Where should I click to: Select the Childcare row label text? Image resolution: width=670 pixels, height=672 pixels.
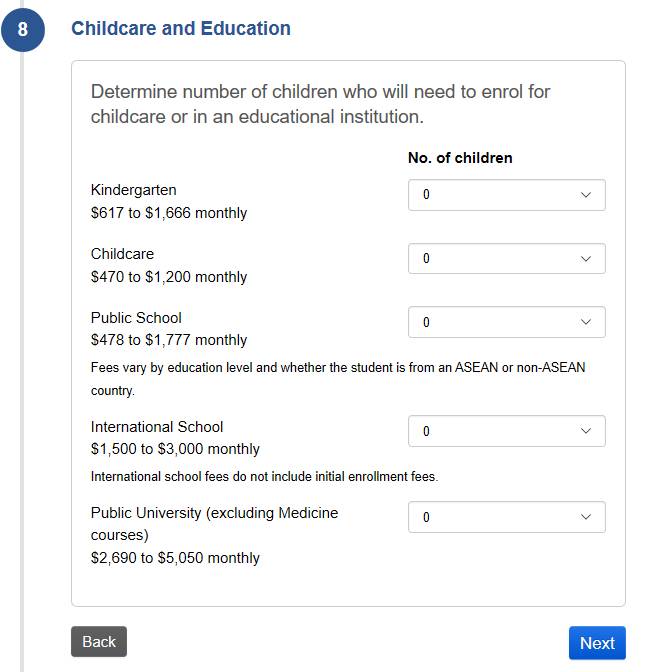[x=122, y=254]
